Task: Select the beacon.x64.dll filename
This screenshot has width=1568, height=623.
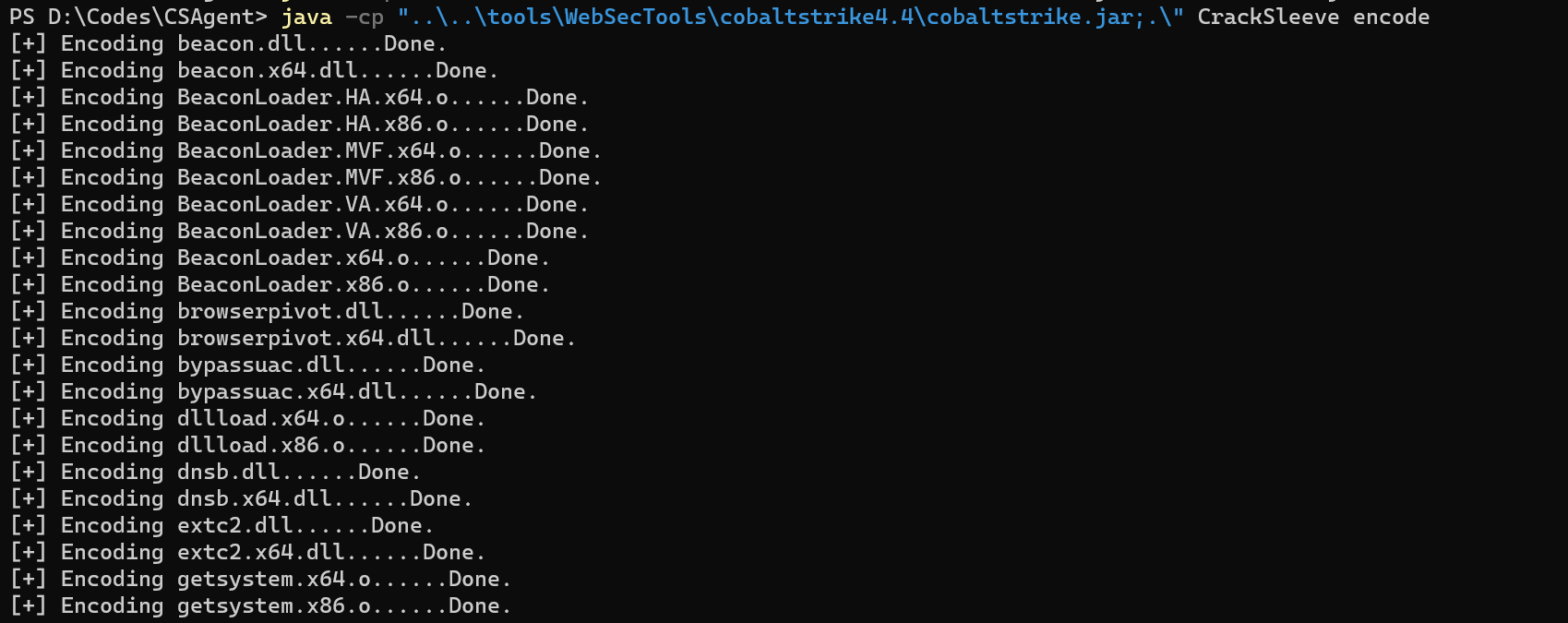Action: 268,71
